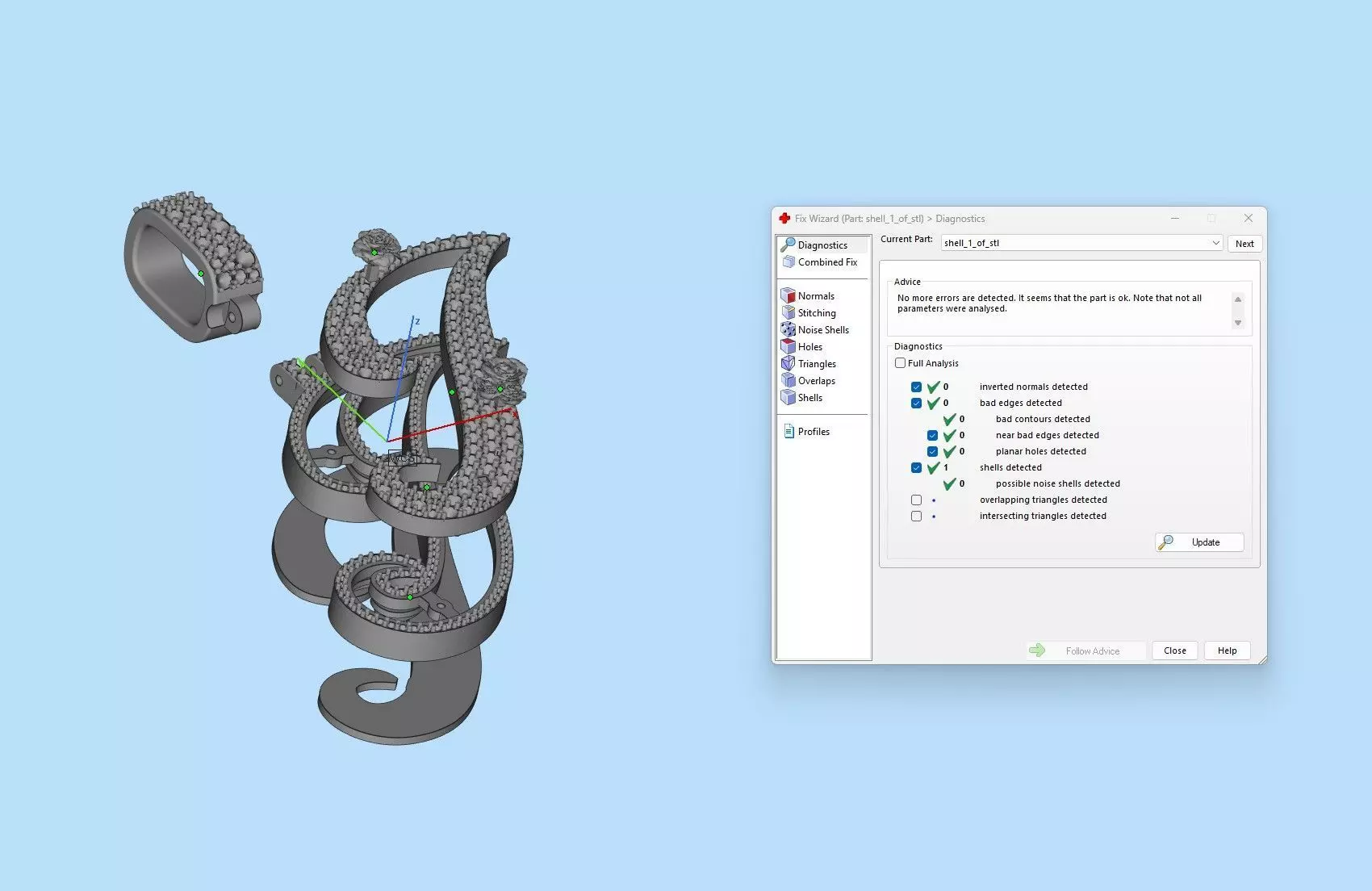Click the Next part button

click(1244, 244)
